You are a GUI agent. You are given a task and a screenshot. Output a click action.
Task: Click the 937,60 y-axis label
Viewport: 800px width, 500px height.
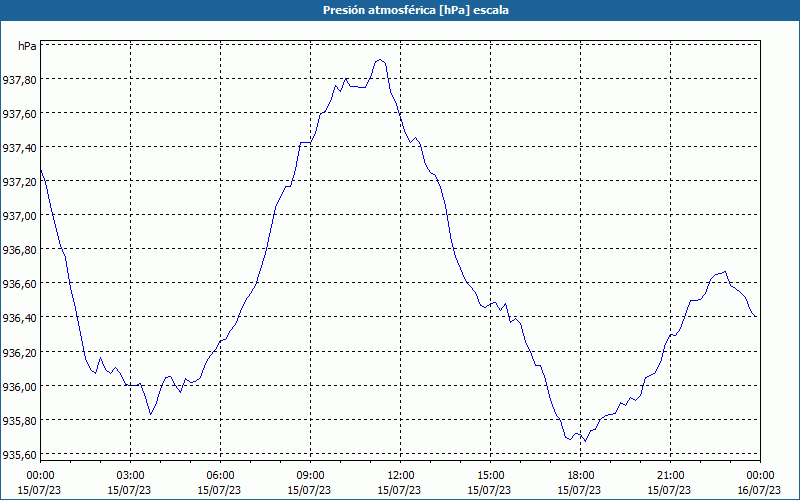pos(19,113)
